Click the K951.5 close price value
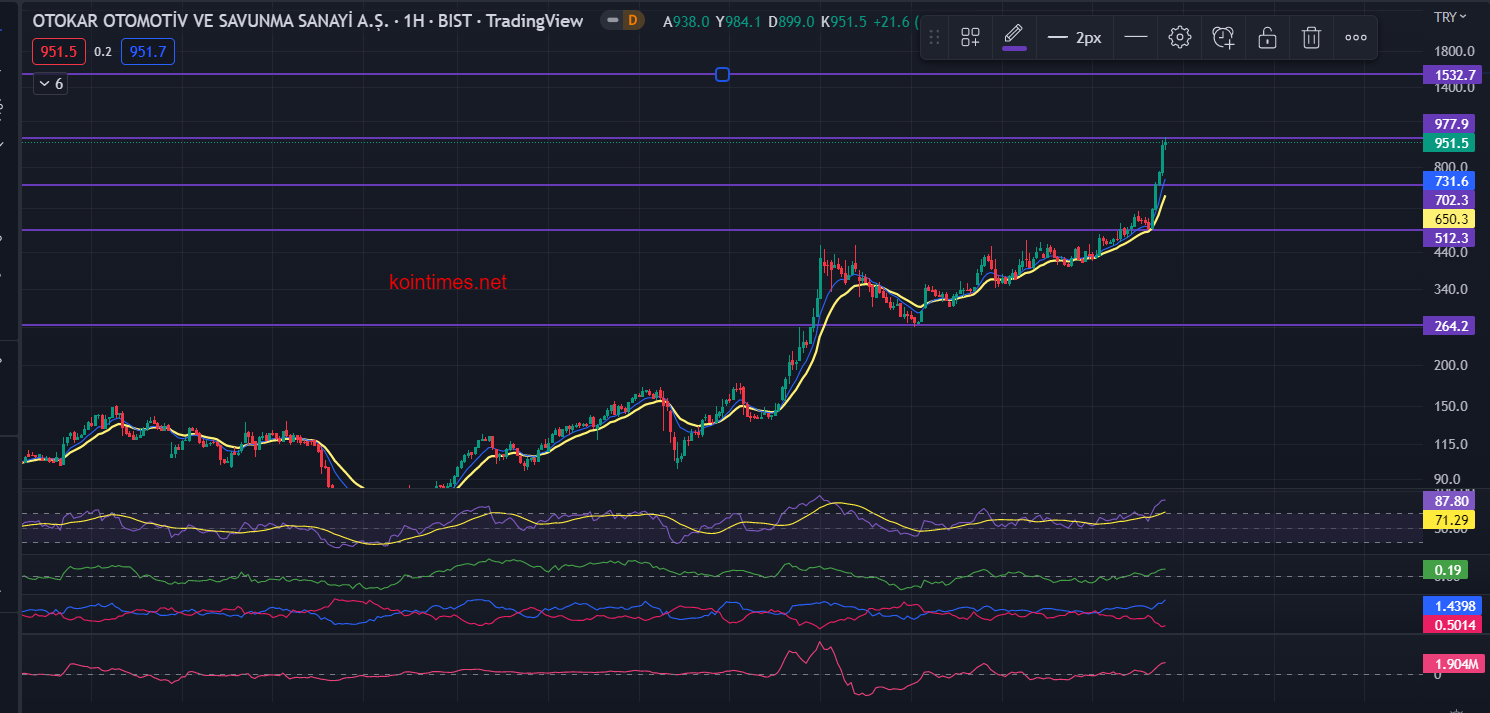The image size is (1490, 713). coord(844,20)
